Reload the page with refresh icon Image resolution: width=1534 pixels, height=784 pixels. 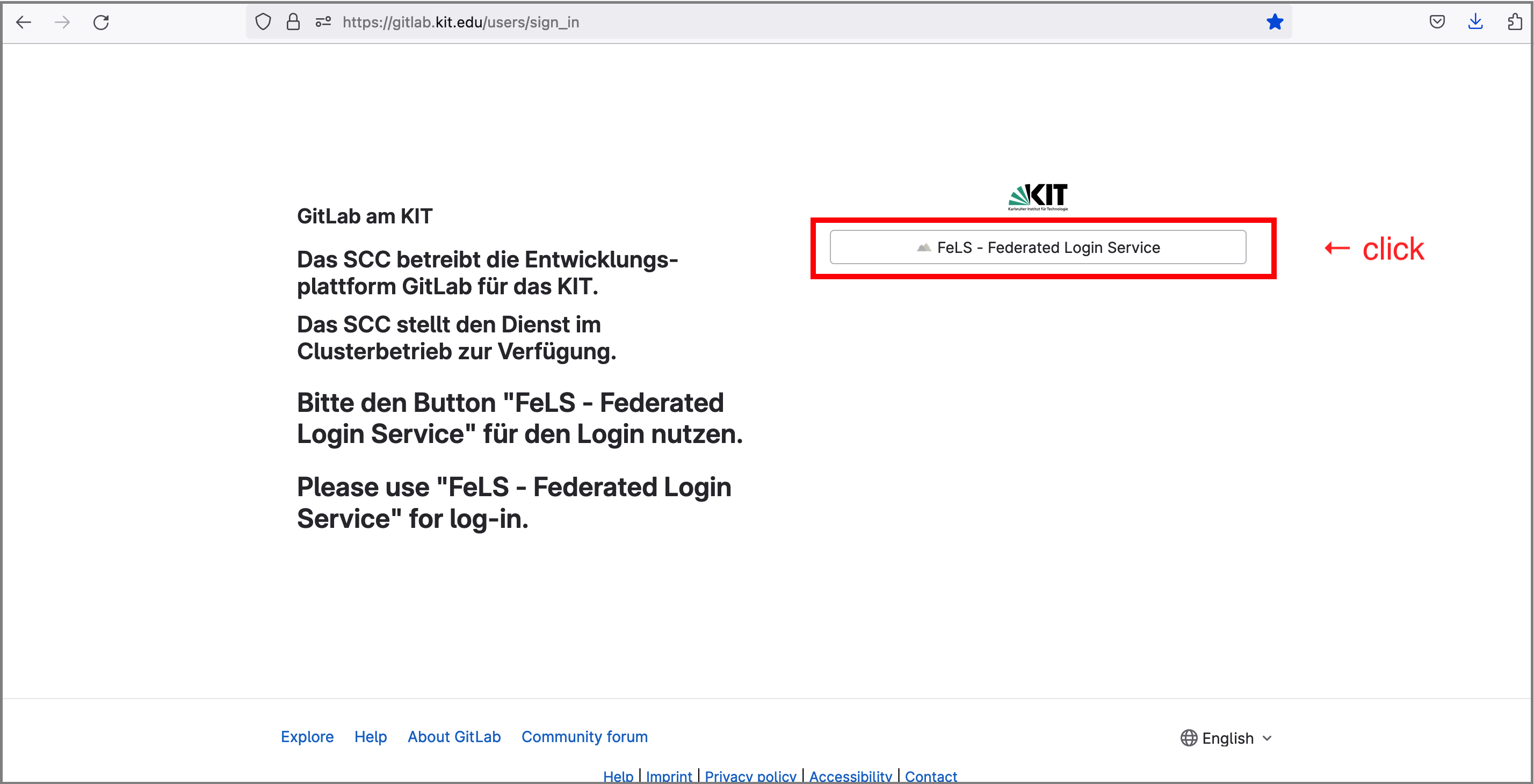(x=101, y=22)
